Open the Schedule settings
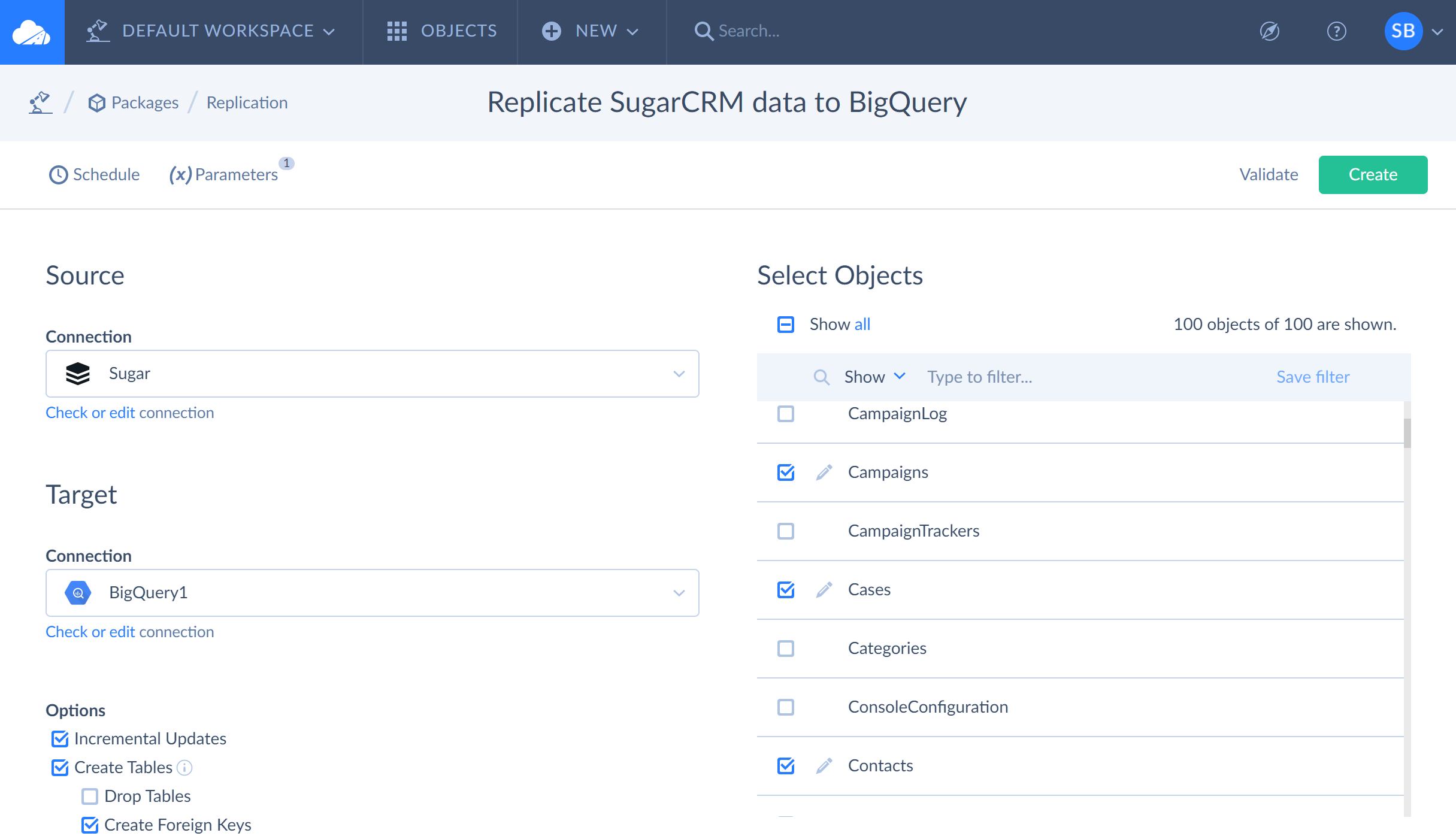Screen dimensions: 1456x839 [x=95, y=175]
